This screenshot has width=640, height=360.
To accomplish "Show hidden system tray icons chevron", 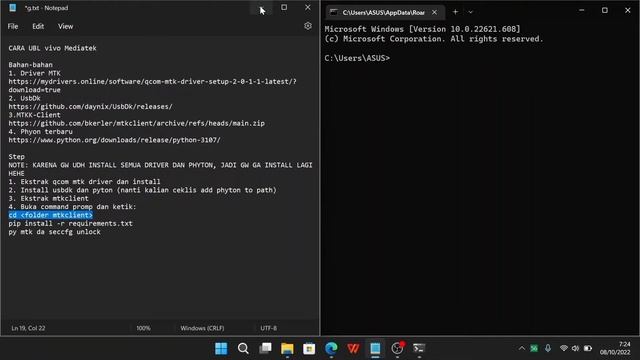I will click(x=522, y=349).
